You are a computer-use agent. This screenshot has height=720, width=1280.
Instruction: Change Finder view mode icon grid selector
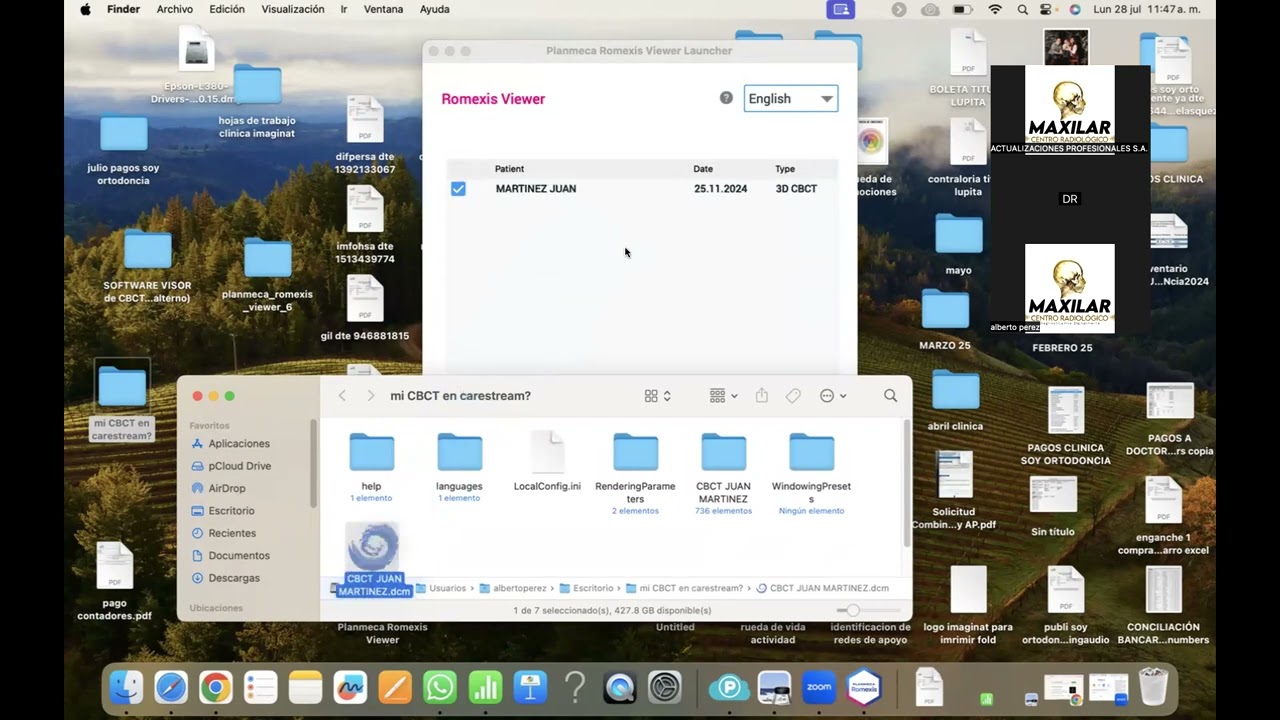(657, 396)
